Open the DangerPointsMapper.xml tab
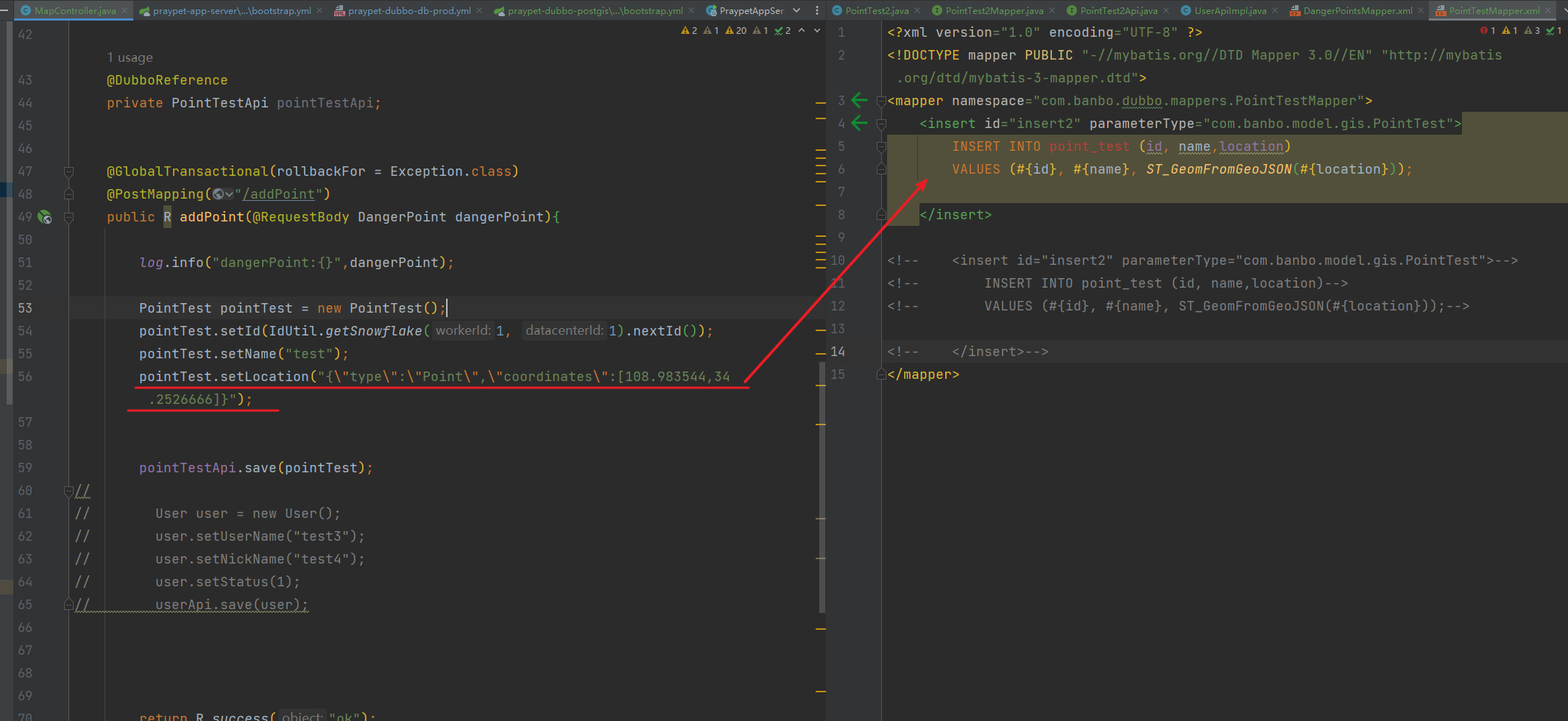The image size is (1568, 721). pyautogui.click(x=1357, y=10)
